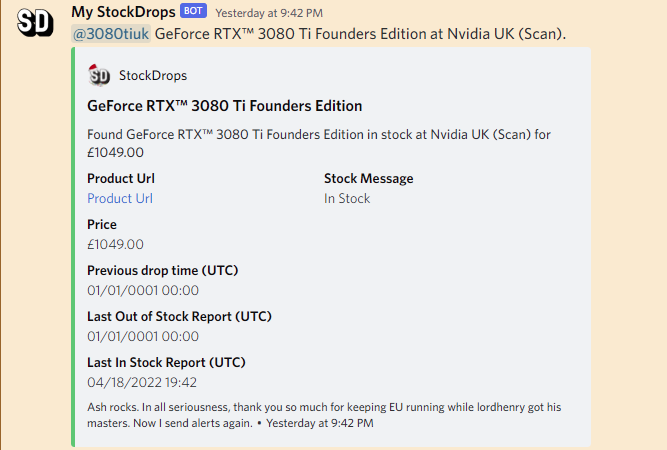Click the green embed accent bar

[73, 247]
